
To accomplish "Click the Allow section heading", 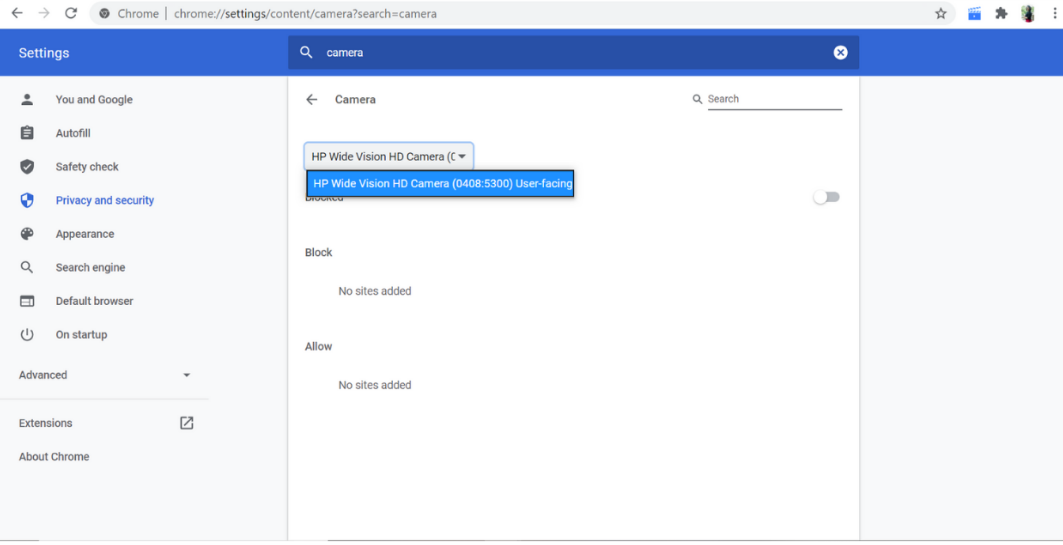I will point(319,346).
